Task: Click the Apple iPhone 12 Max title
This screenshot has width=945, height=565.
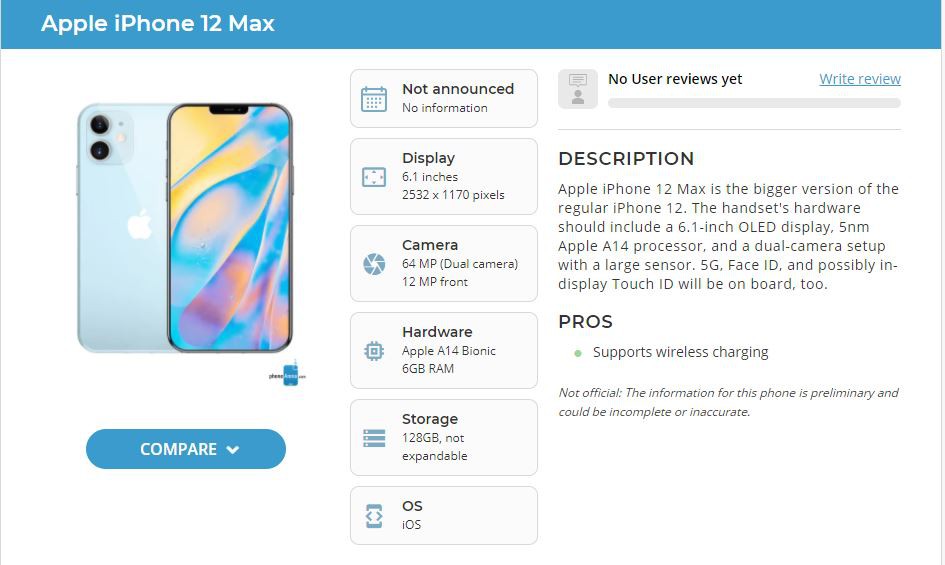Action: [x=158, y=24]
